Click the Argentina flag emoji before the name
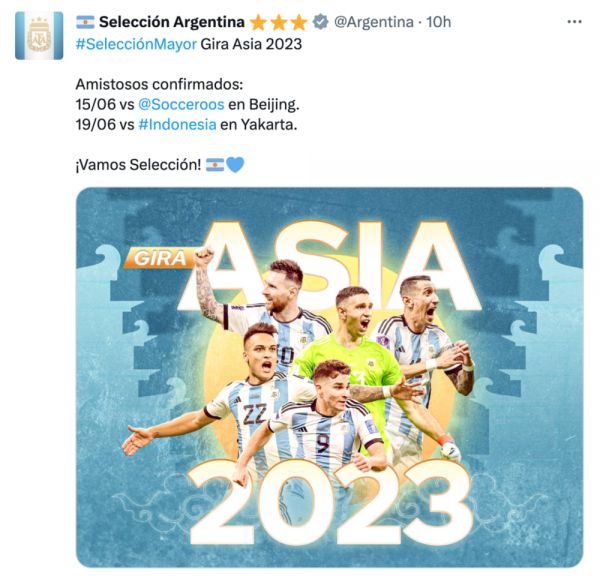 tap(85, 22)
